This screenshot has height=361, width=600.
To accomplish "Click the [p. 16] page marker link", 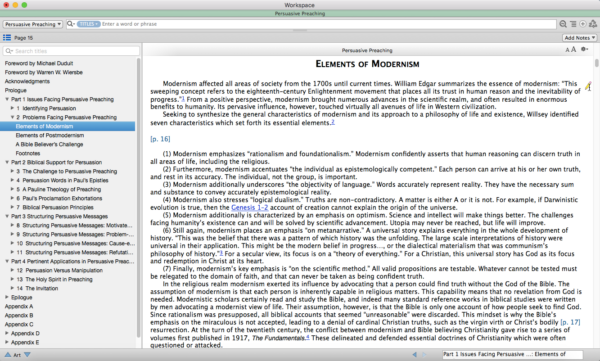I will tap(160, 139).
